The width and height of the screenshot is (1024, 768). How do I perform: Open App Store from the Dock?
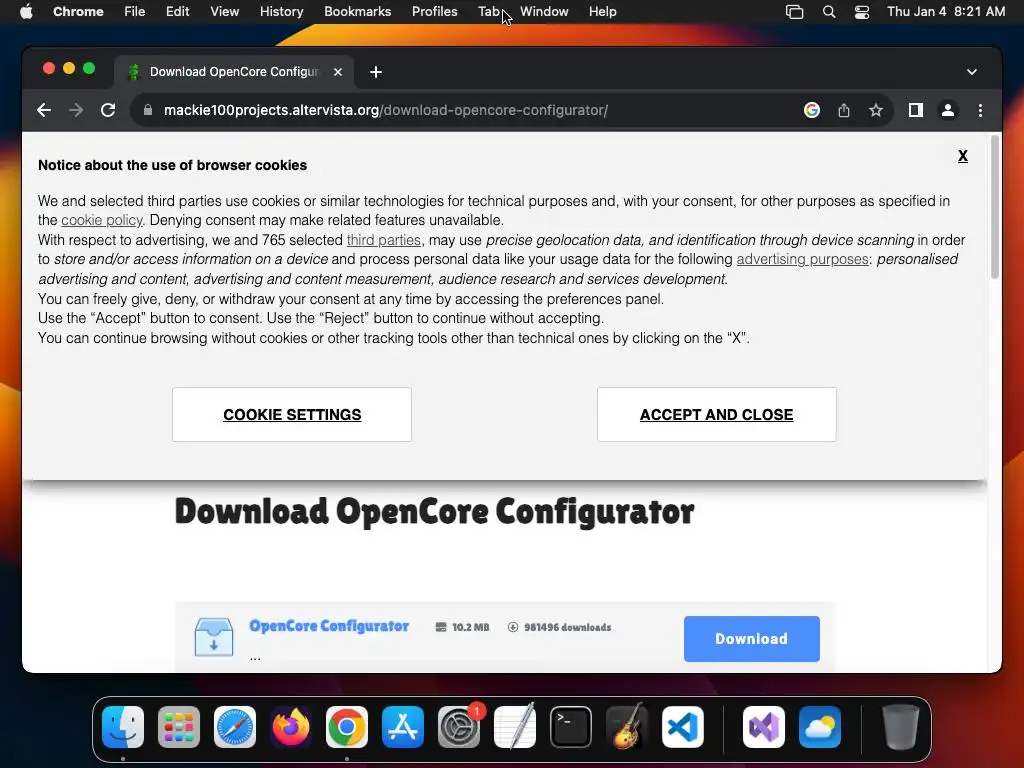[x=402, y=727]
